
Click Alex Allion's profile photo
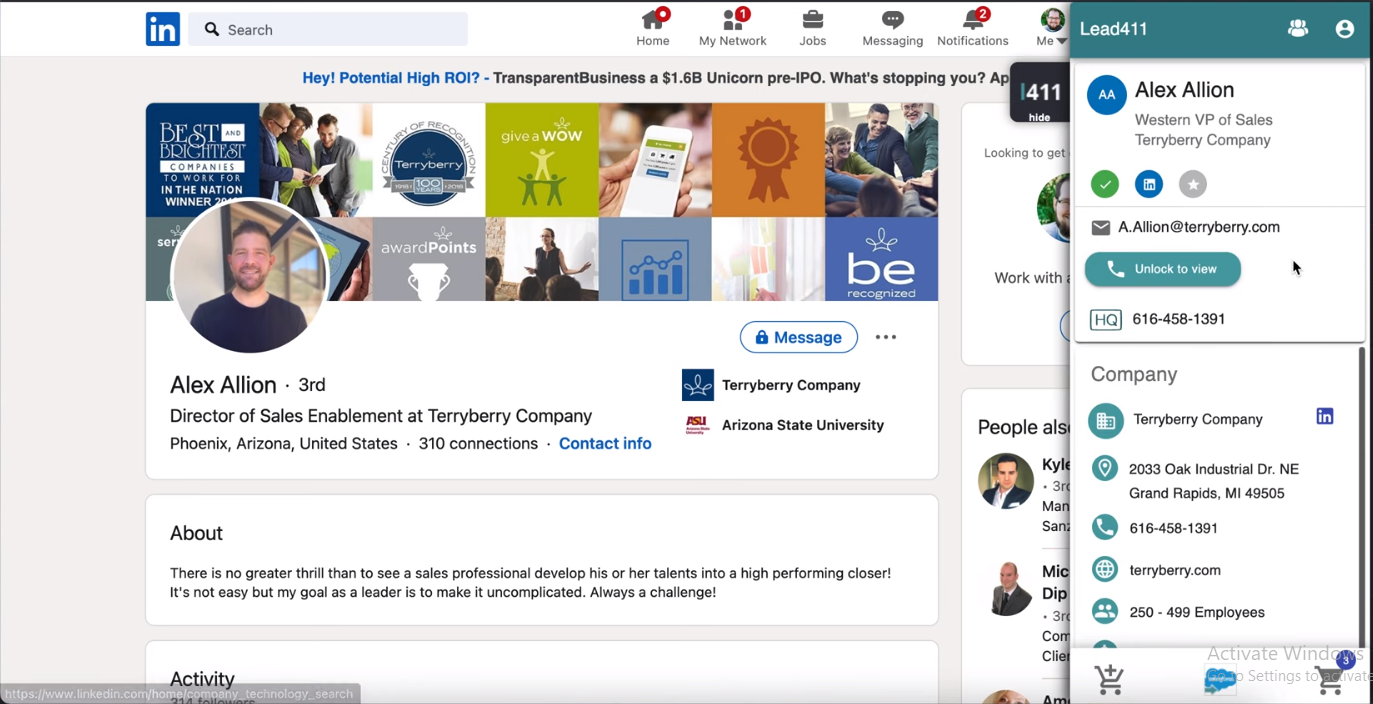tap(249, 275)
